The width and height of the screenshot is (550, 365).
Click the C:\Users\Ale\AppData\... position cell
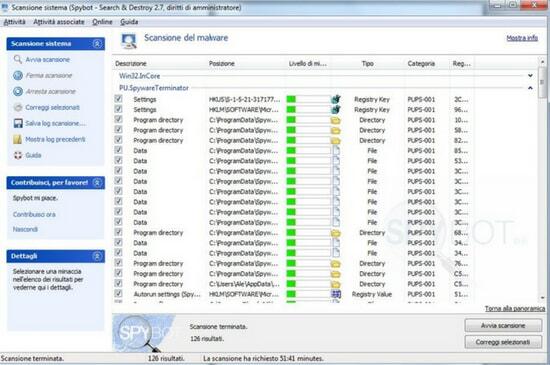(x=244, y=284)
